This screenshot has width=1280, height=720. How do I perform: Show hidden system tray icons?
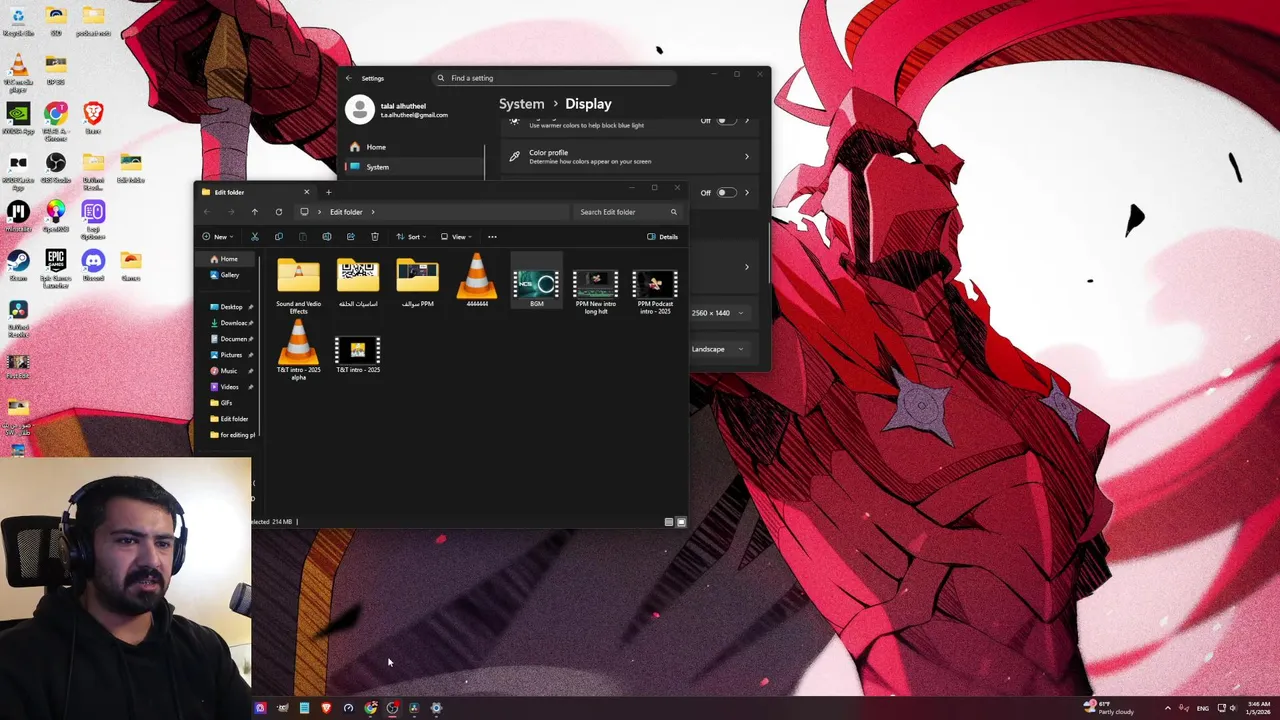[1168, 708]
